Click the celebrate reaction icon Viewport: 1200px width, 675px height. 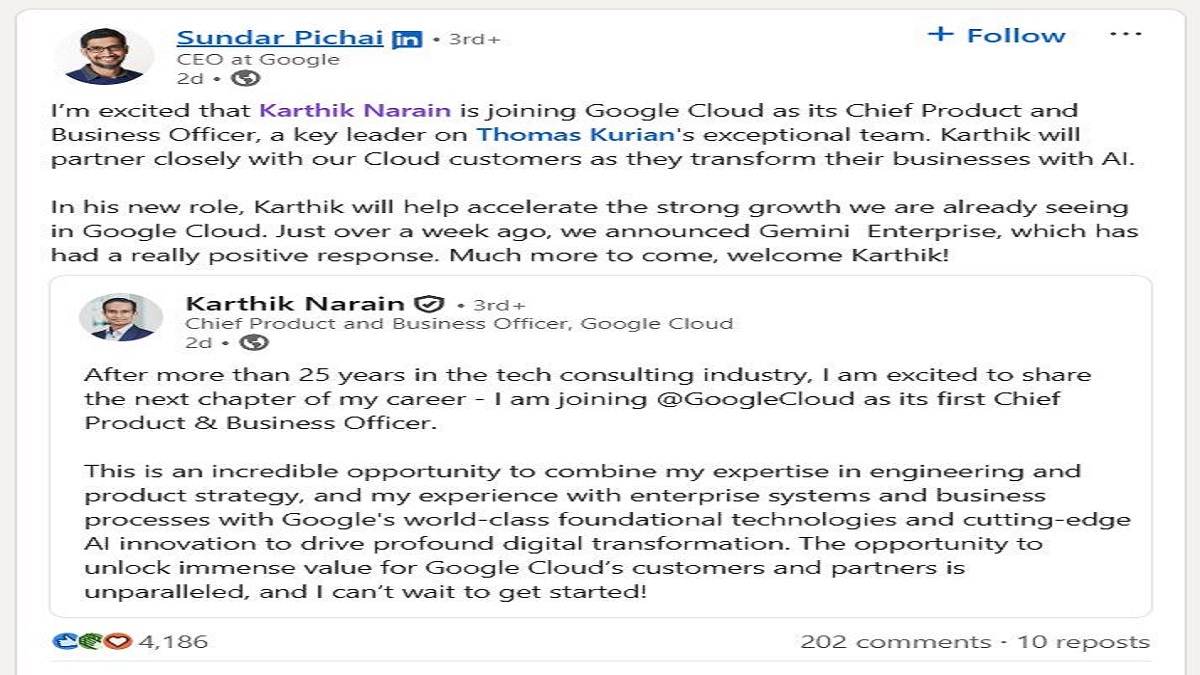tap(92, 641)
